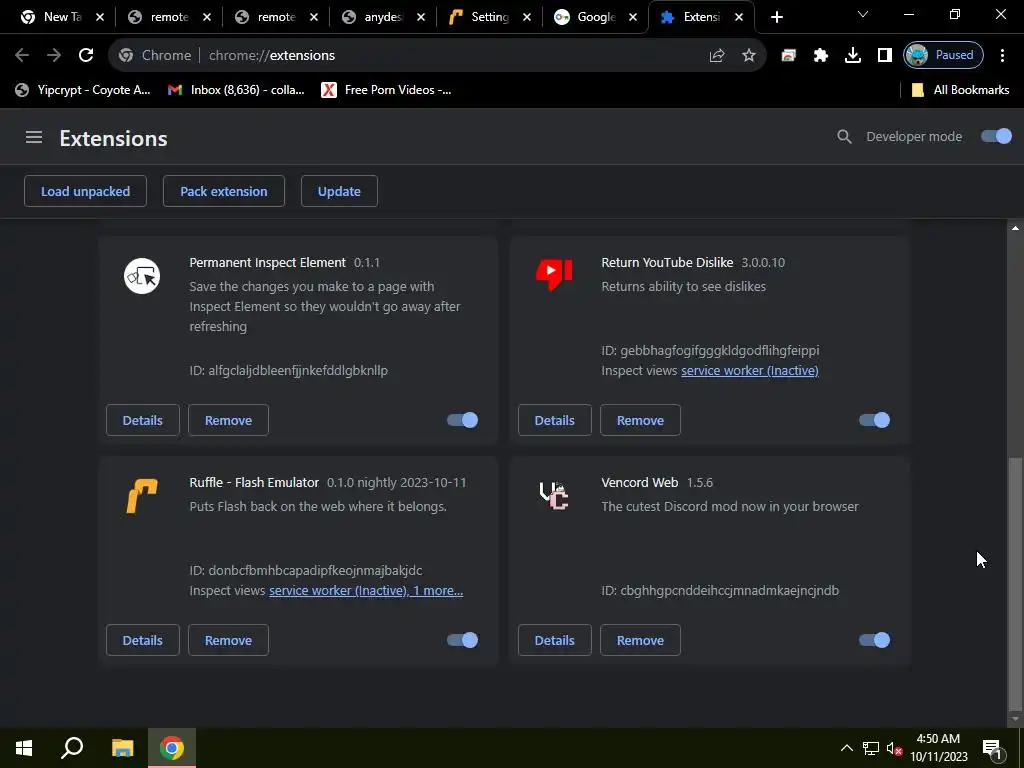1024x768 pixels.
Task: Remove the Ruffle - Flash Emulator extension
Action: tap(229, 640)
